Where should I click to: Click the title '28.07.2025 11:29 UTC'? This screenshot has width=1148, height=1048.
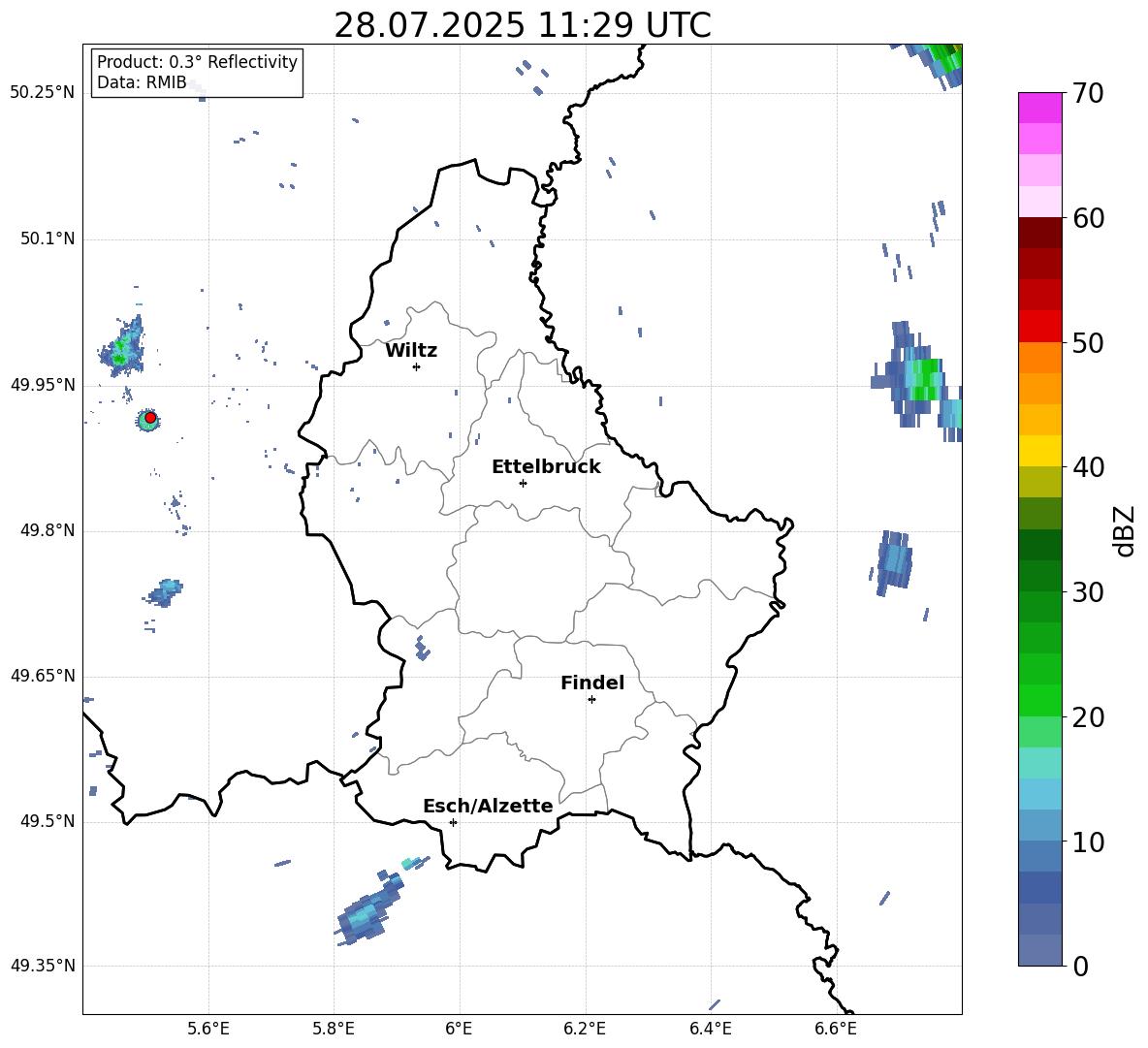[522, 25]
